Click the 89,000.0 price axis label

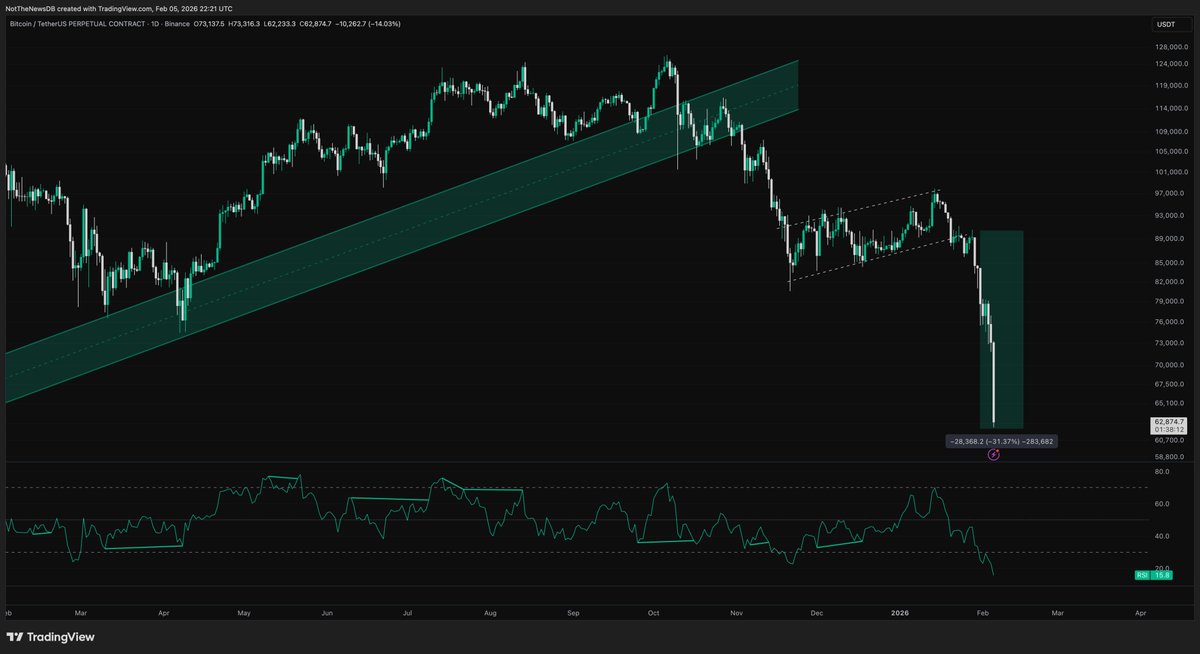coord(1169,239)
